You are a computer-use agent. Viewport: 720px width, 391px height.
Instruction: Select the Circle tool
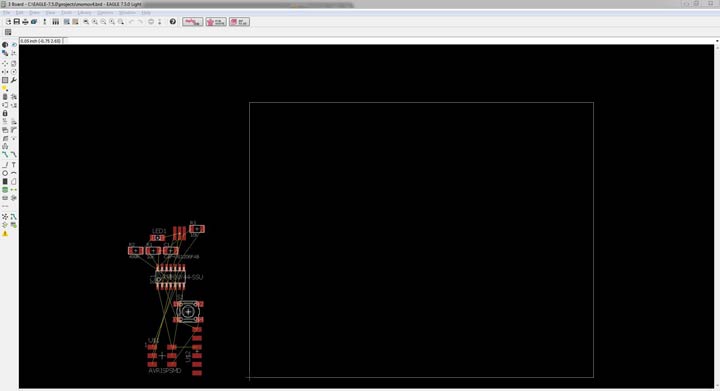coord(5,173)
